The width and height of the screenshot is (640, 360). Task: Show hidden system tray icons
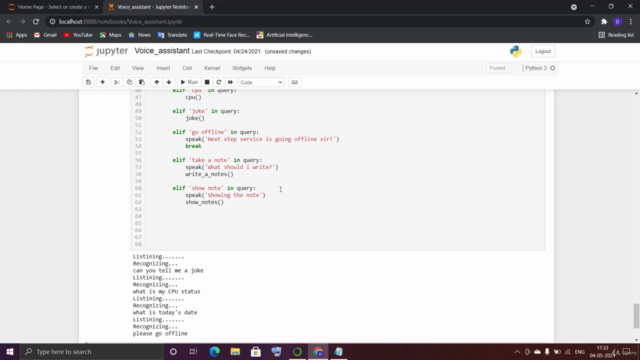click(517, 352)
